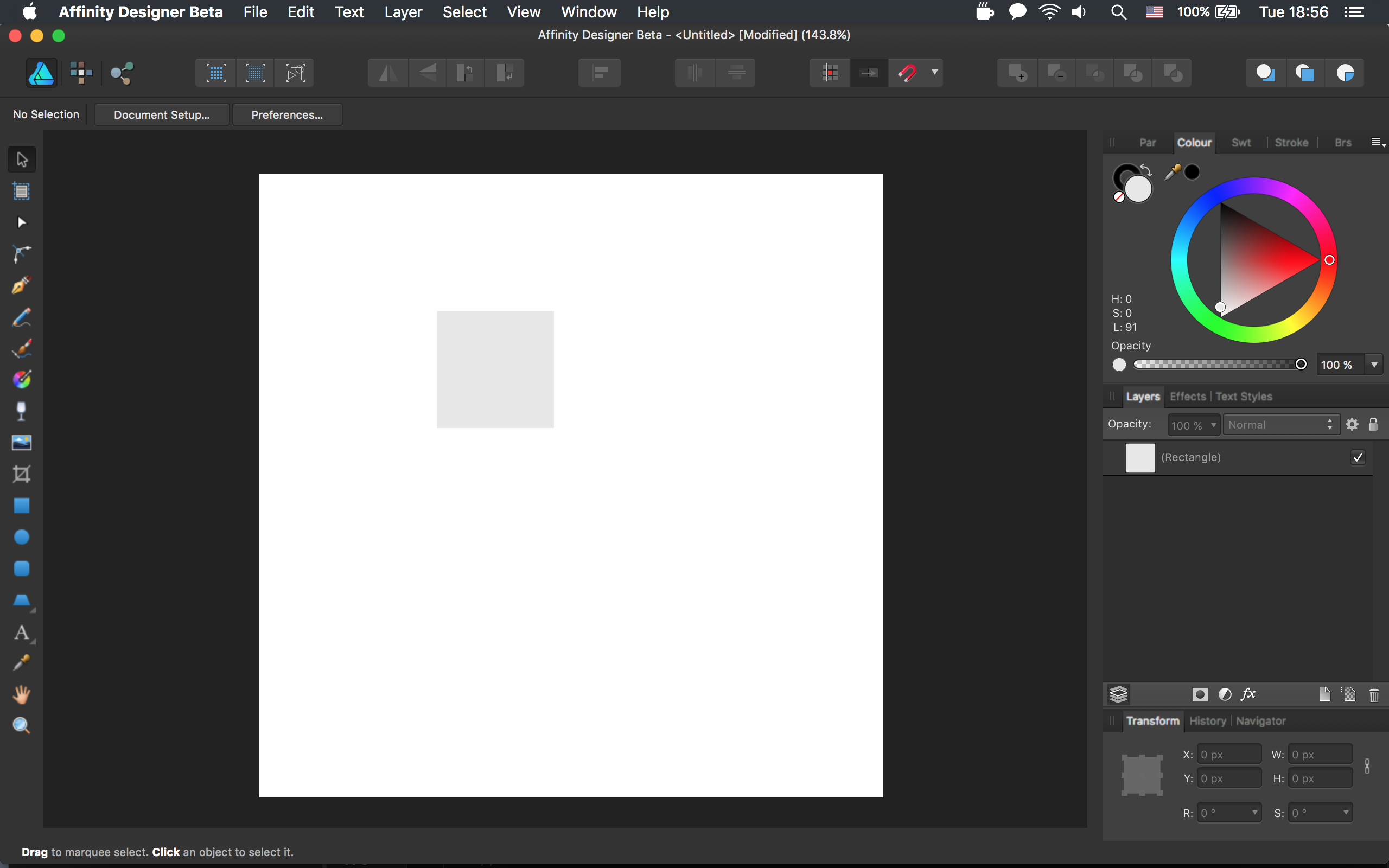
Task: Open the Colour panel options menu
Action: pyautogui.click(x=1378, y=142)
